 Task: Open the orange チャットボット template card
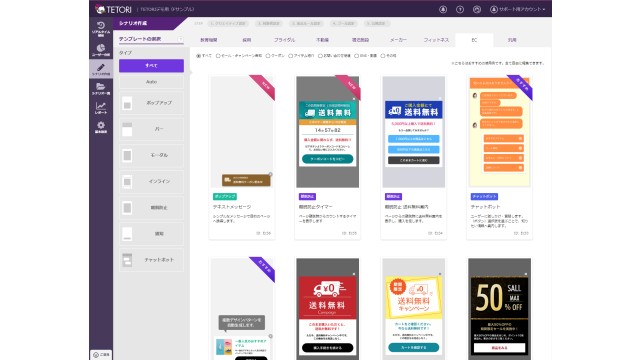[500, 157]
